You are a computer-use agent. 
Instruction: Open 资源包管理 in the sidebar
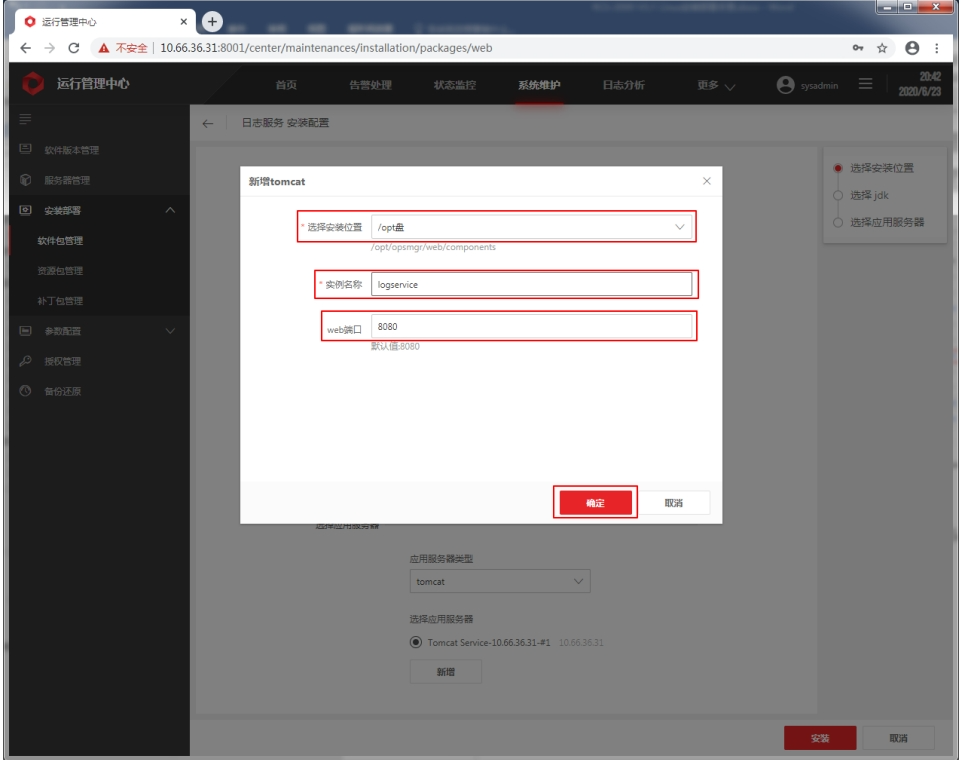click(61, 271)
